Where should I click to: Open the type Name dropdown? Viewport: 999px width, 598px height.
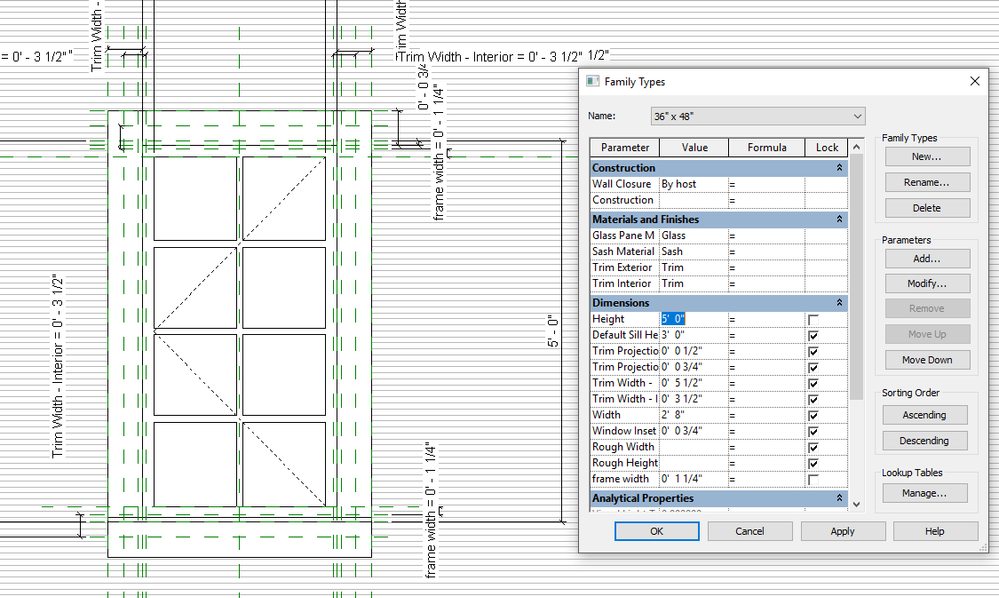tap(857, 117)
